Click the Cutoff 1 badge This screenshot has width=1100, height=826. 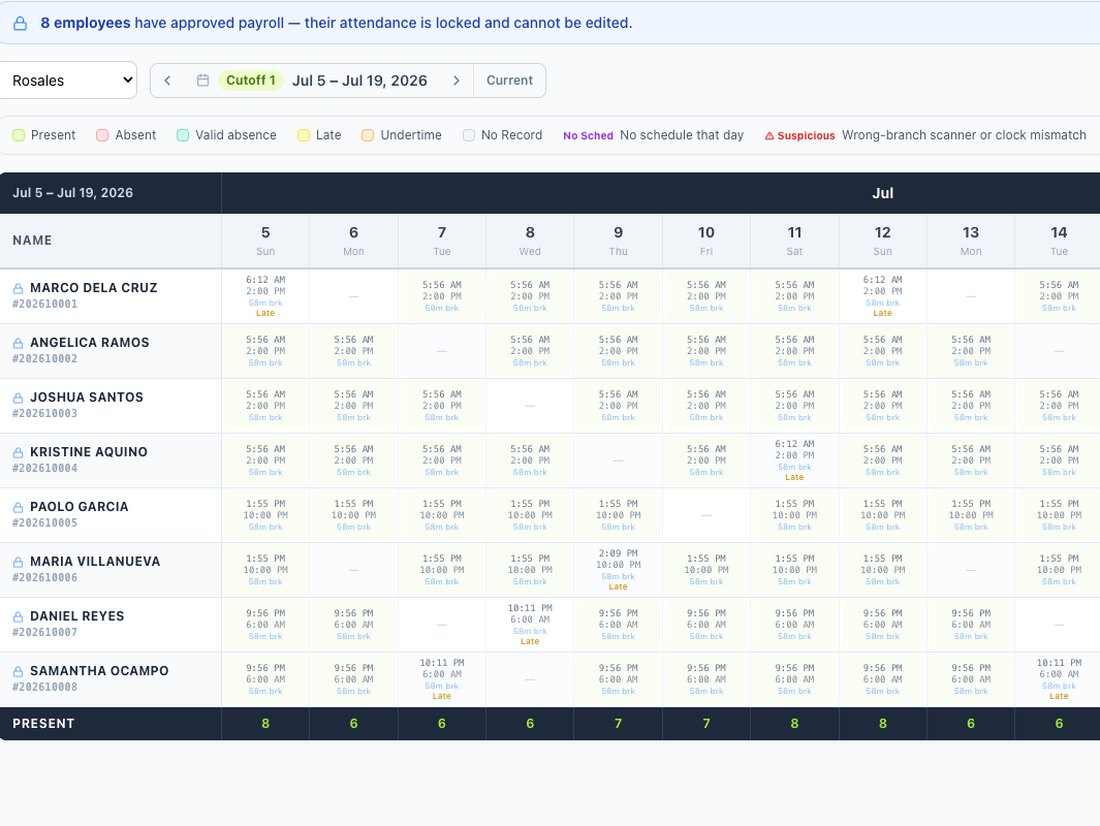(250, 80)
